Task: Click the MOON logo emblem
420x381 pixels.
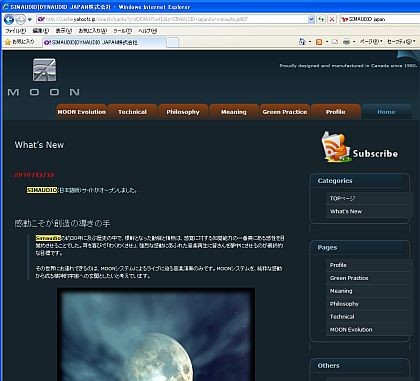Action: 44,70
